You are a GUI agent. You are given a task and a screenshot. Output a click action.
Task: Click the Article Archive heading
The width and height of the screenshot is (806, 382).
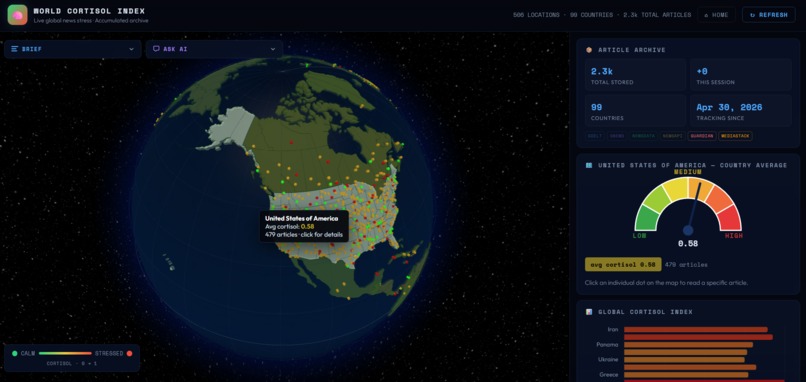click(x=632, y=50)
